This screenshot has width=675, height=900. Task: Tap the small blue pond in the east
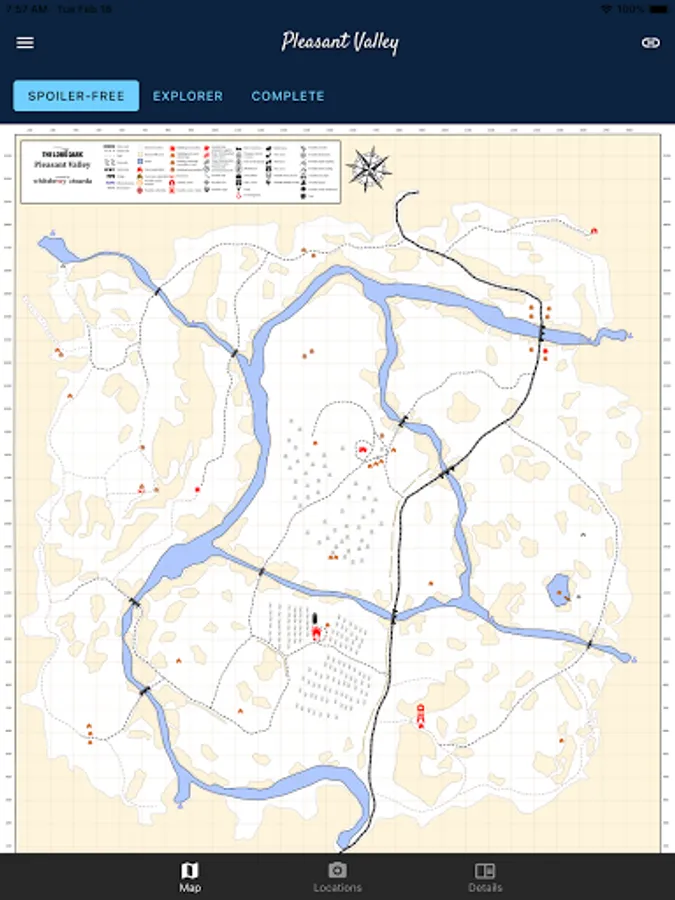558,590
